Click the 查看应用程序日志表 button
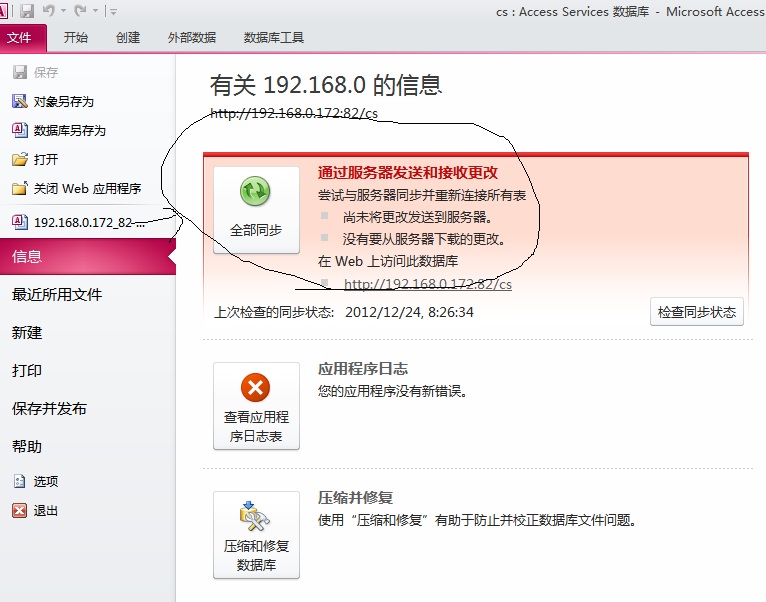This screenshot has height=602, width=766. point(256,406)
